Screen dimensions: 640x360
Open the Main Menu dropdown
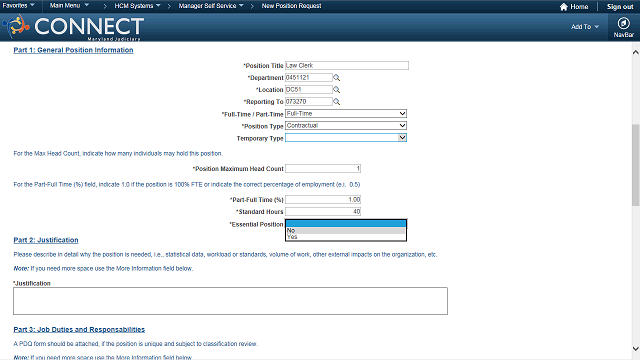(69, 6)
